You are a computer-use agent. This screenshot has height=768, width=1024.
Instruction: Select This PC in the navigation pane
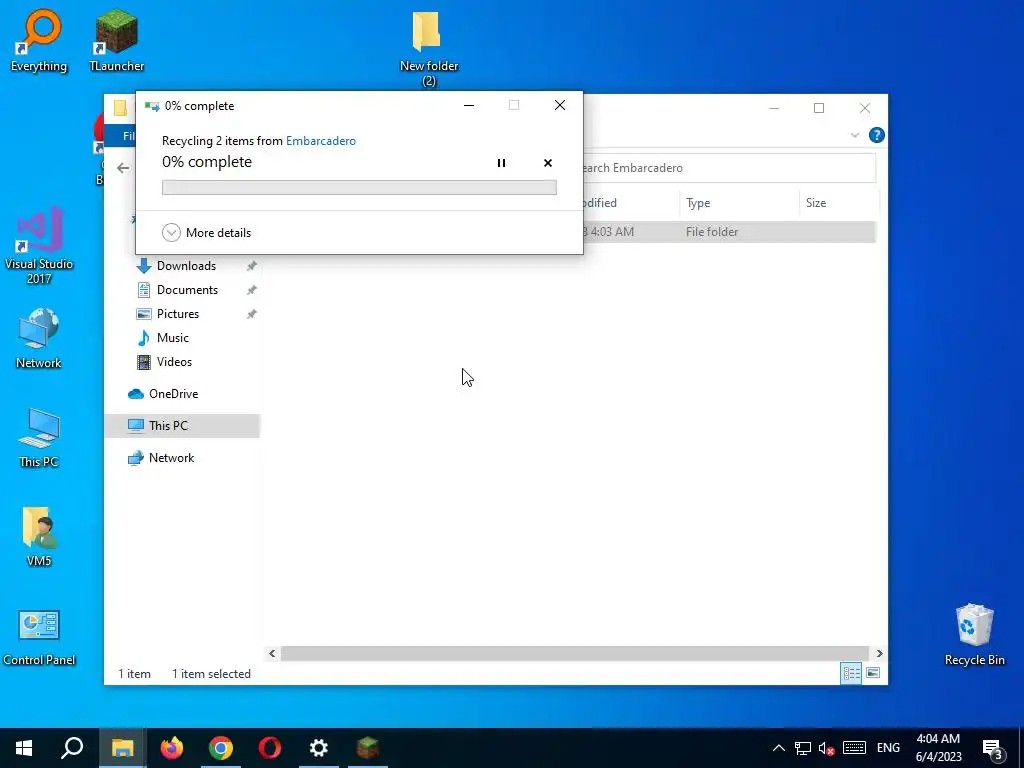pos(182,426)
